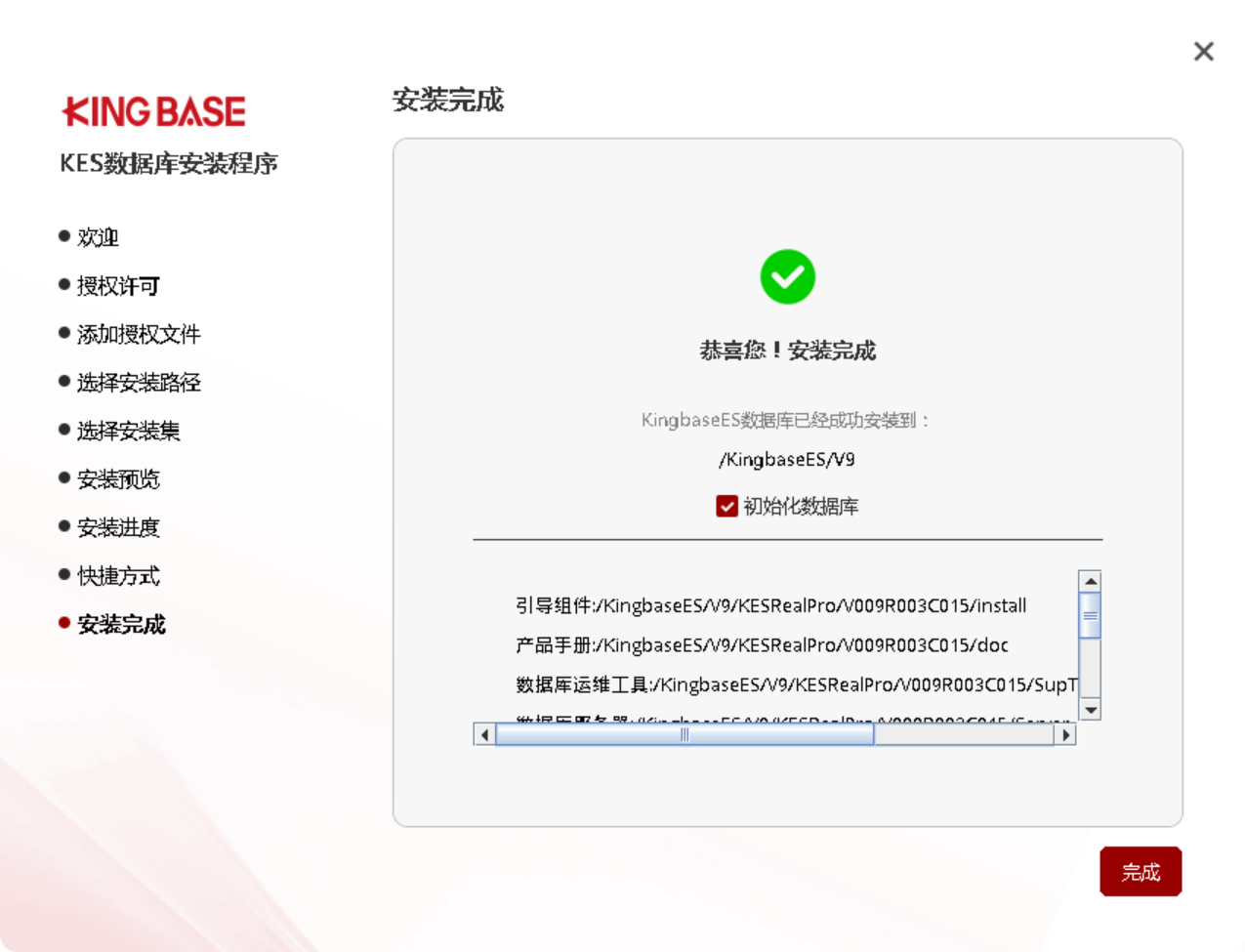Viewport: 1245px width, 952px height.
Task: Click the 数据库运维工具 path line
Action: coord(797,684)
